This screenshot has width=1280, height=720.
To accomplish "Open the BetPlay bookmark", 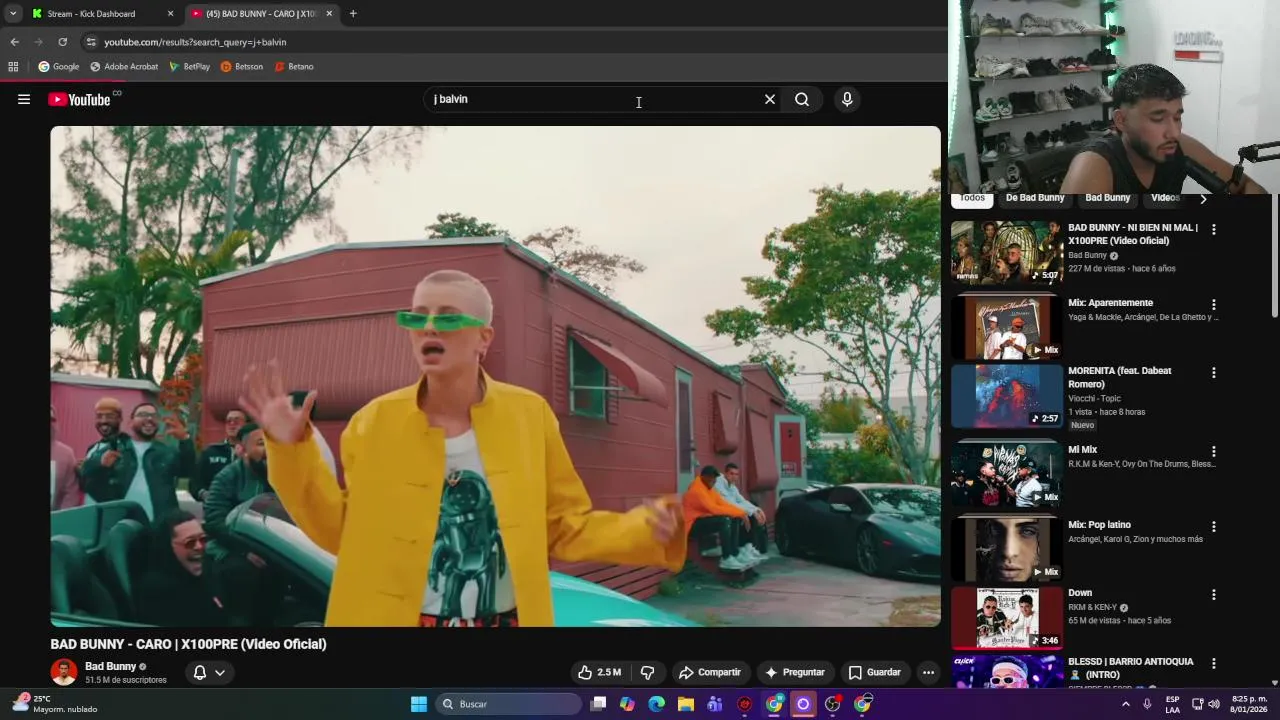I will pos(189,67).
